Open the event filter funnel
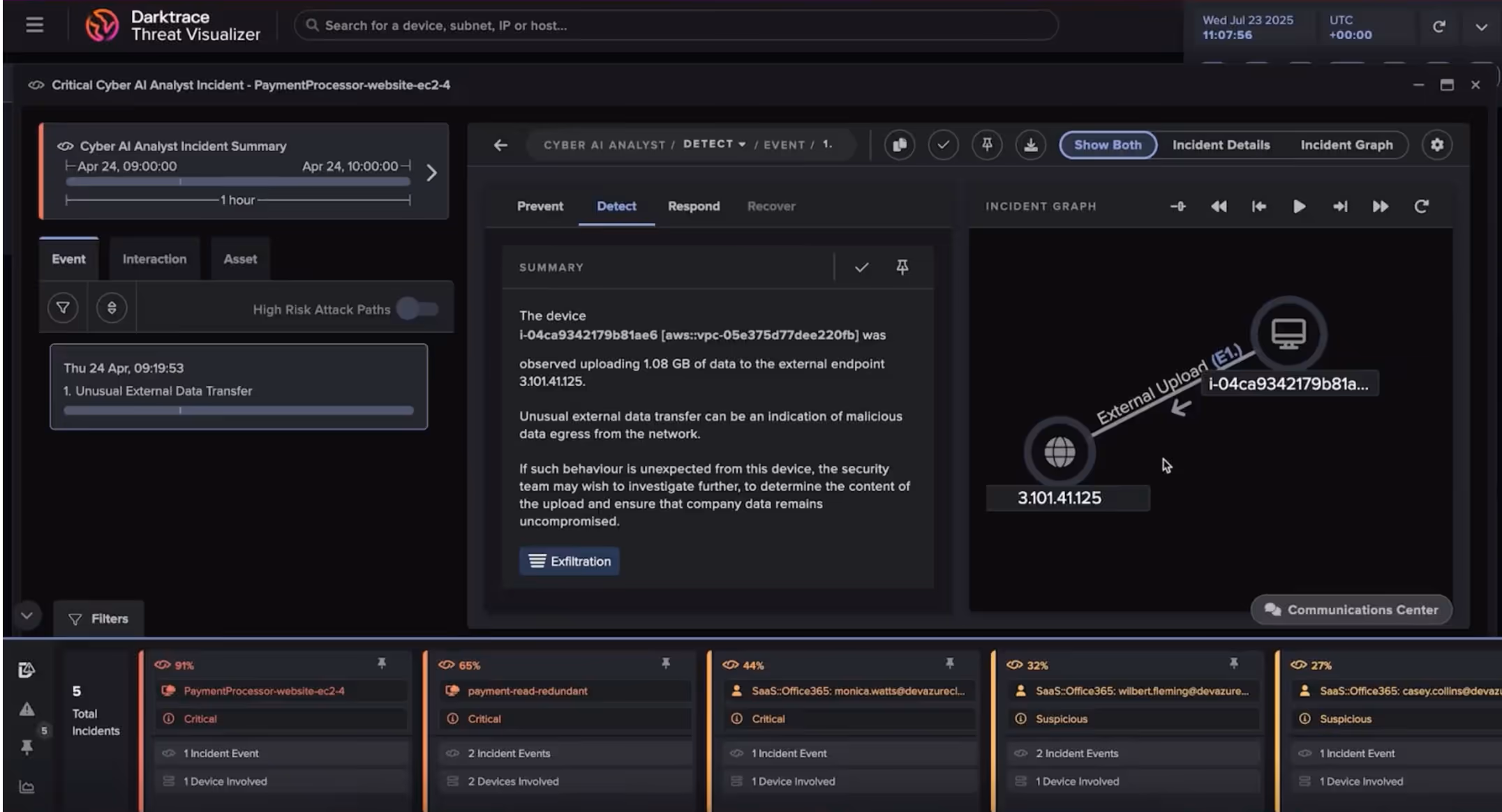 tap(63, 308)
